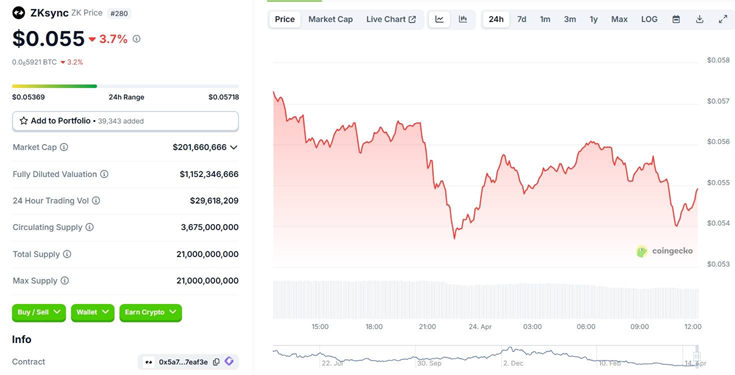This screenshot has width=735, height=375.
Task: Open the Earn Crypto dropdown
Action: coord(150,312)
